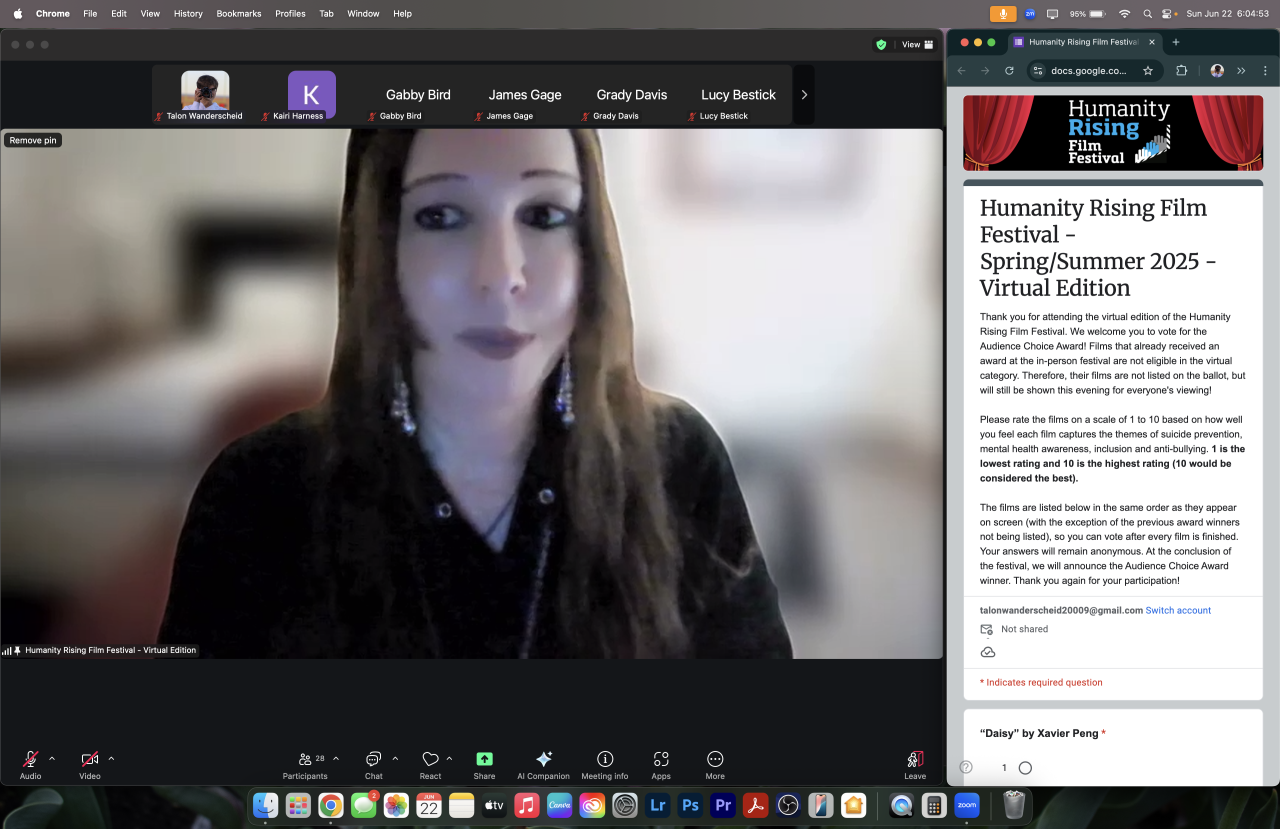Click the Share screen icon

484,762
